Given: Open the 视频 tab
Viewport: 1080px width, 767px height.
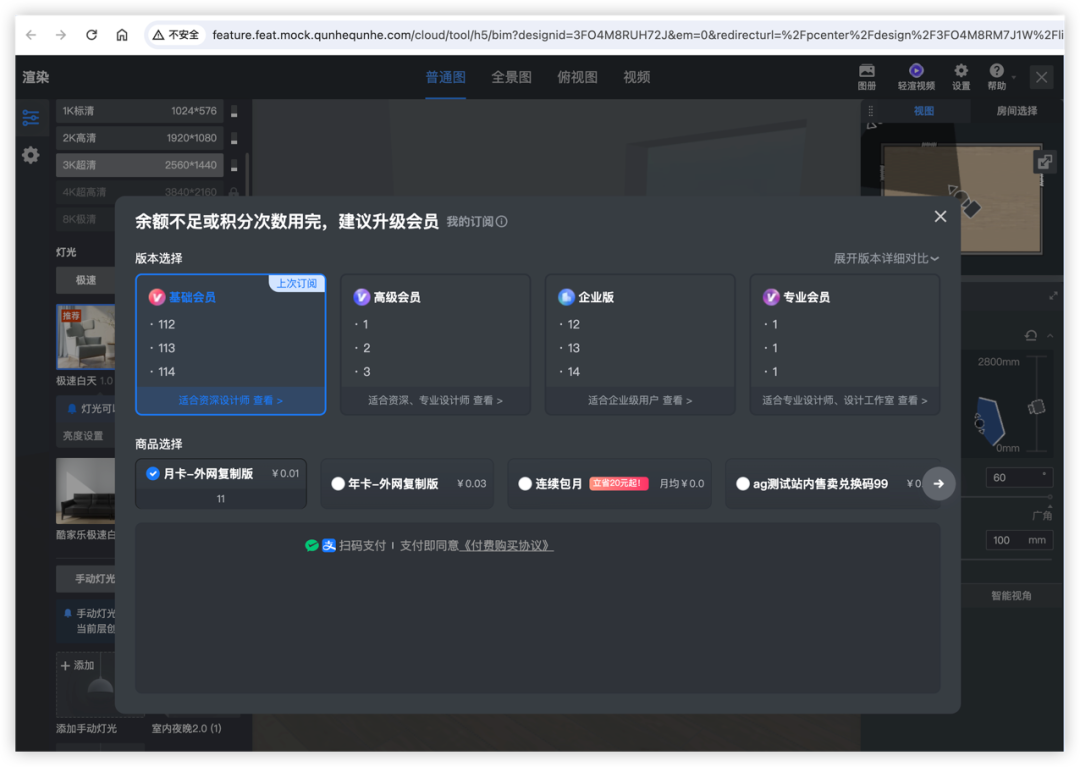Looking at the screenshot, I should pos(636,77).
